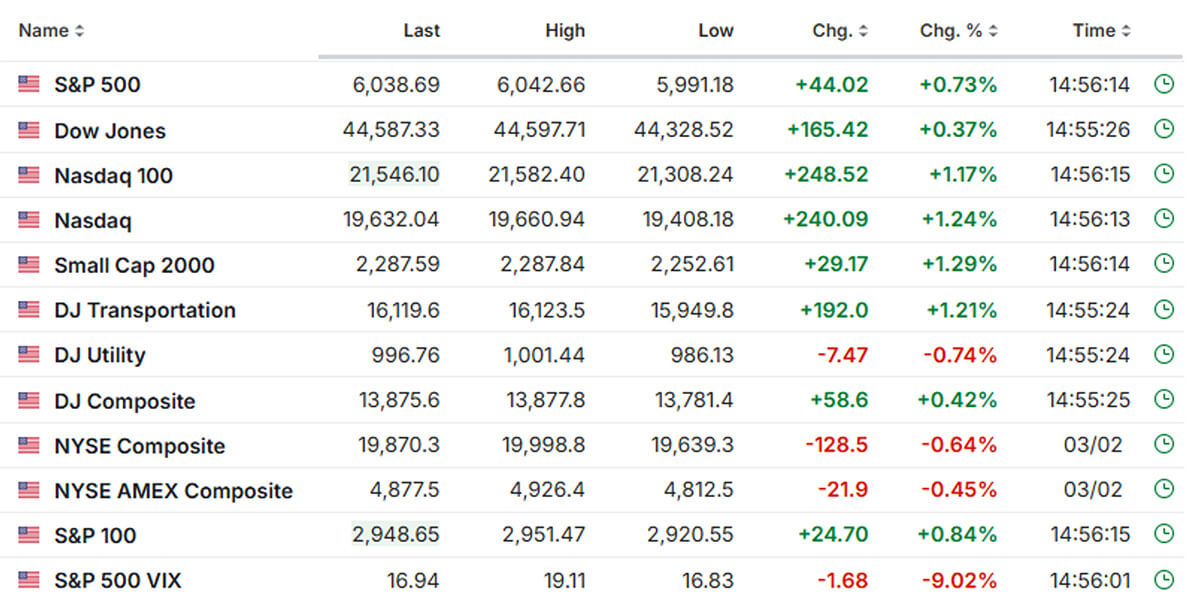Sort the table by Name column
Screen dimensions: 1200x614
[51, 31]
